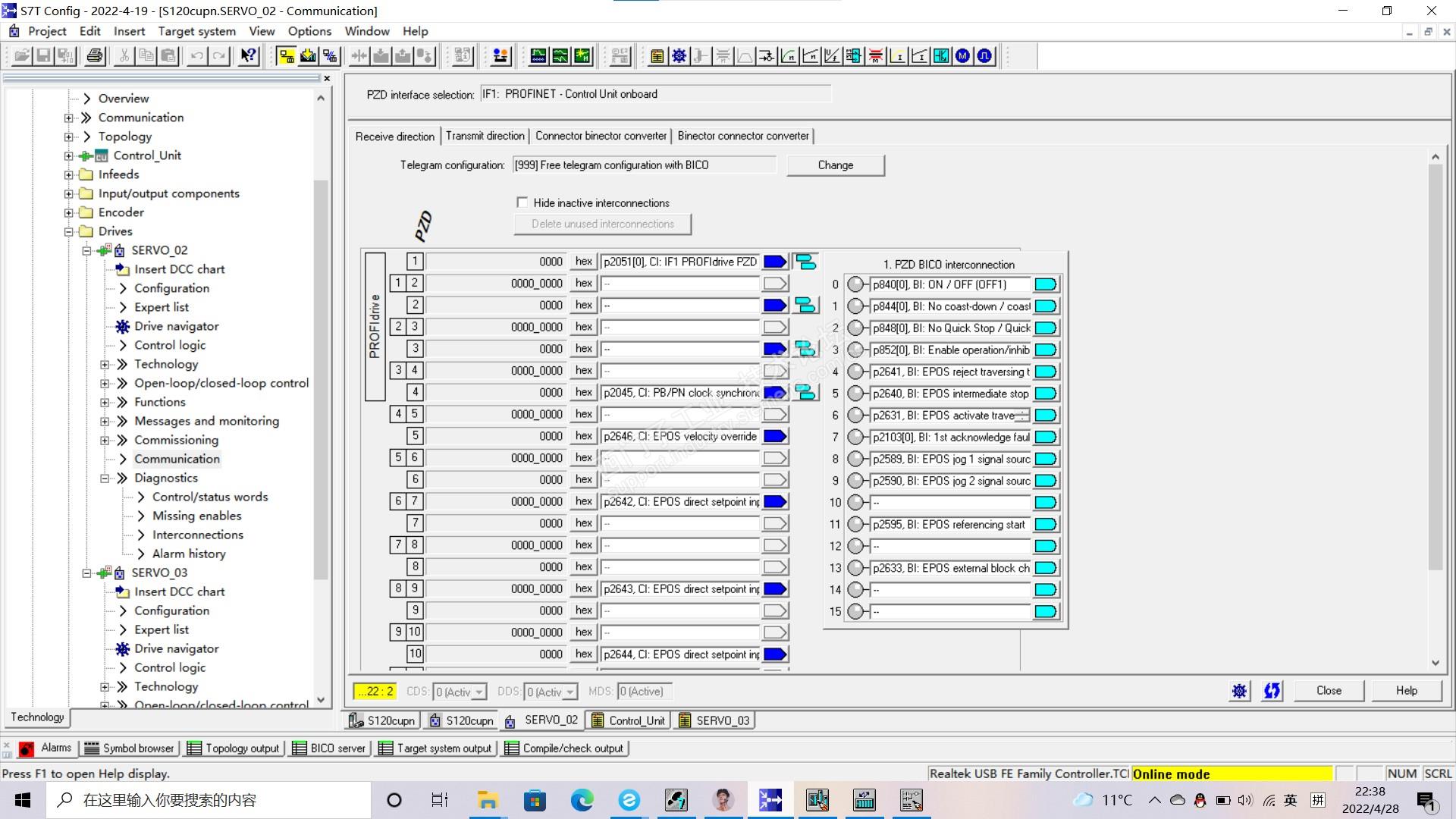Click the Change telegram button
Screen dimensions: 1456x819
point(835,165)
